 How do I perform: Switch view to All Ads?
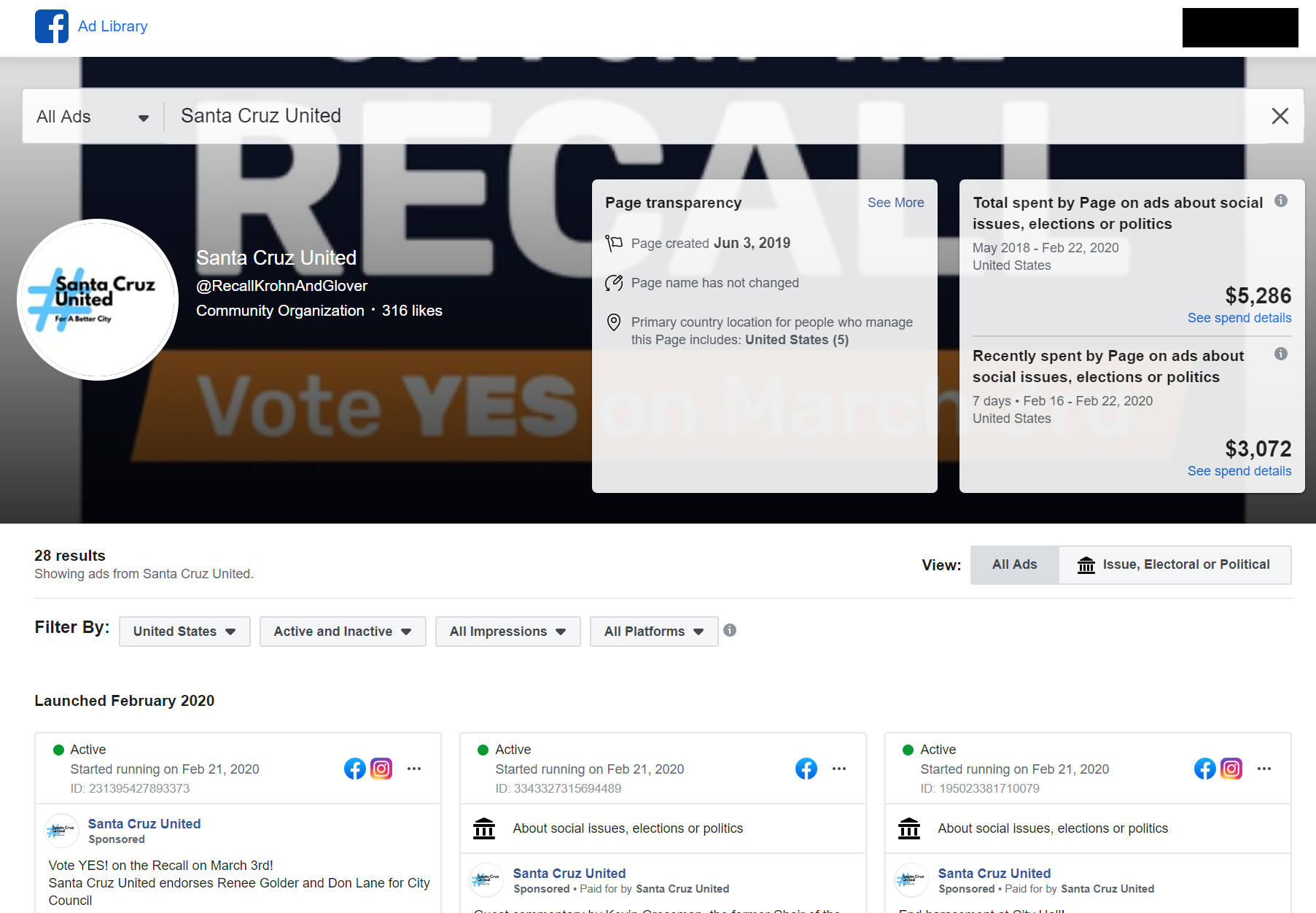pos(1014,564)
